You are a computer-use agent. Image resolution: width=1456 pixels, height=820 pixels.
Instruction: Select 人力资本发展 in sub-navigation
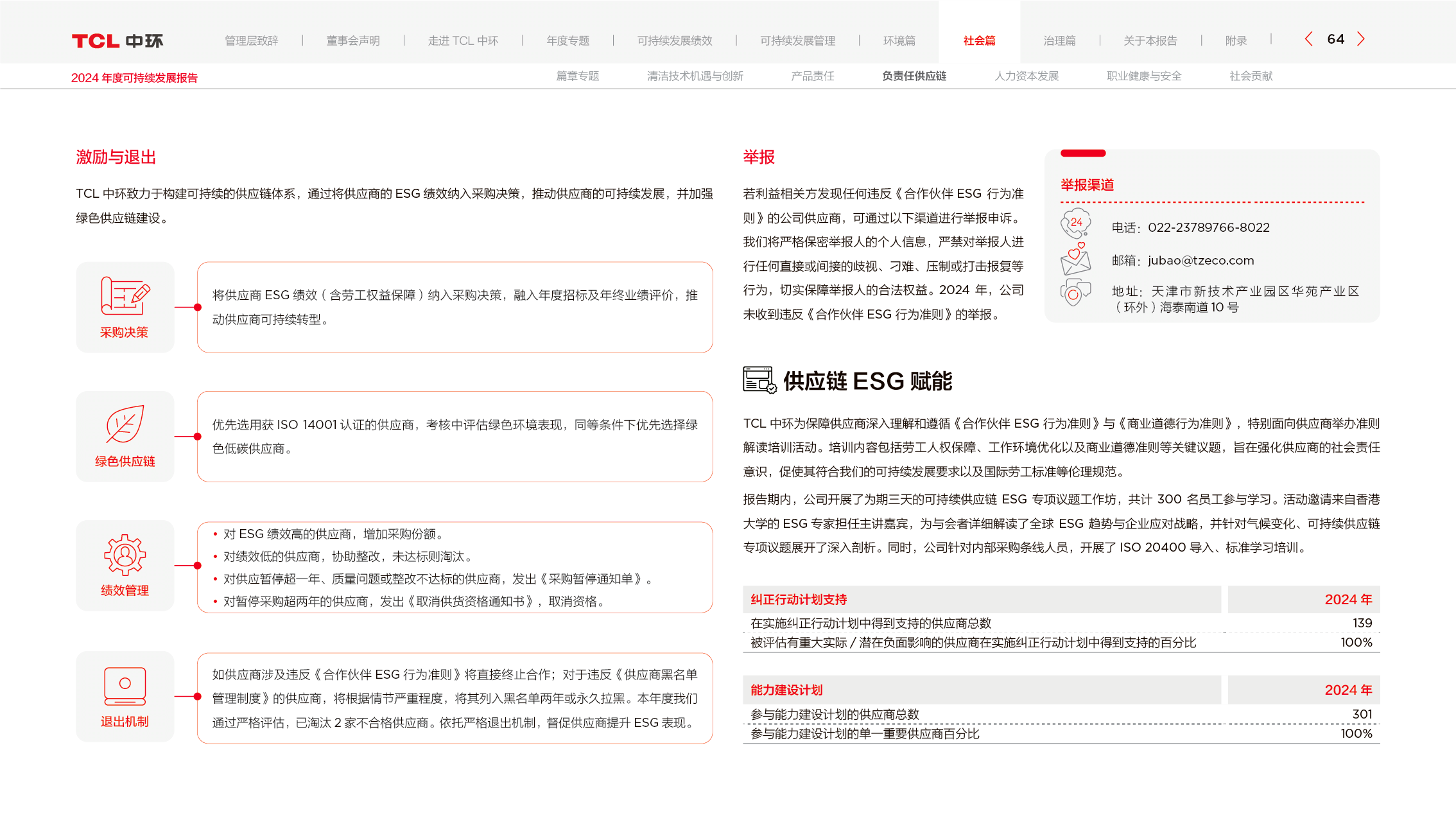pyautogui.click(x=1027, y=76)
